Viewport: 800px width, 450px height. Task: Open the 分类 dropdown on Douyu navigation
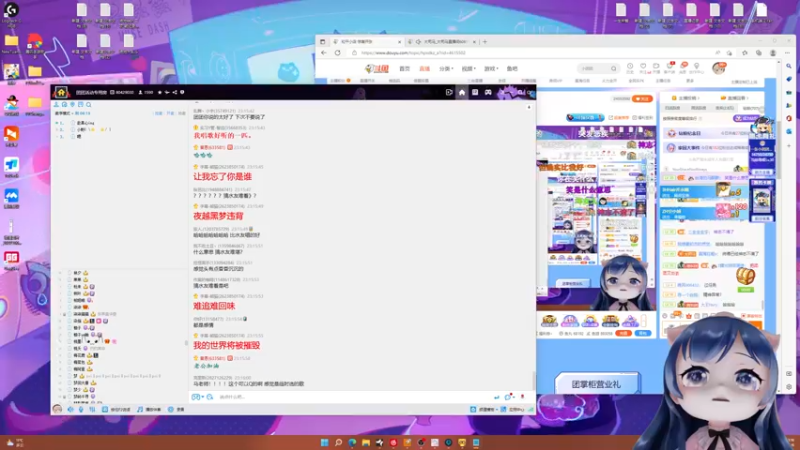click(446, 68)
